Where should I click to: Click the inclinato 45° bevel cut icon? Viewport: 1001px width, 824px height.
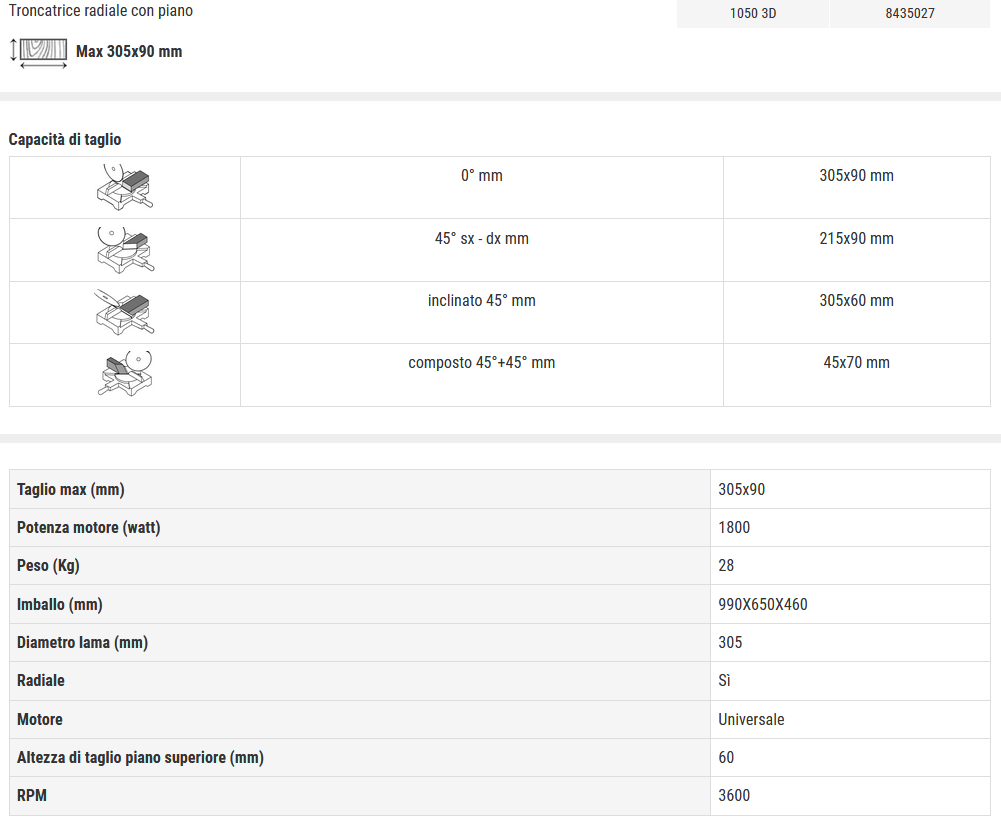tap(125, 312)
